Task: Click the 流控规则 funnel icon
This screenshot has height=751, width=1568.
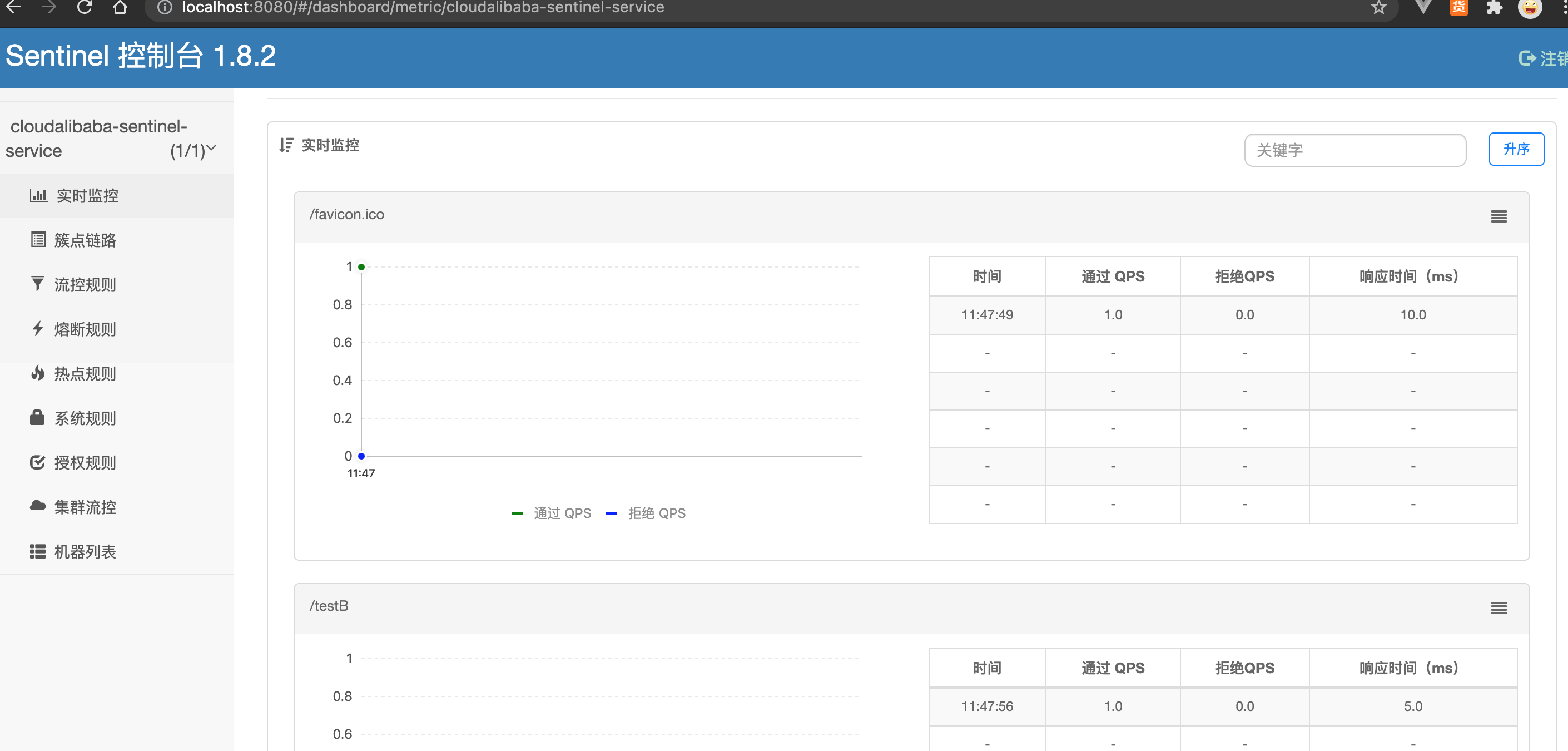Action: (x=38, y=284)
